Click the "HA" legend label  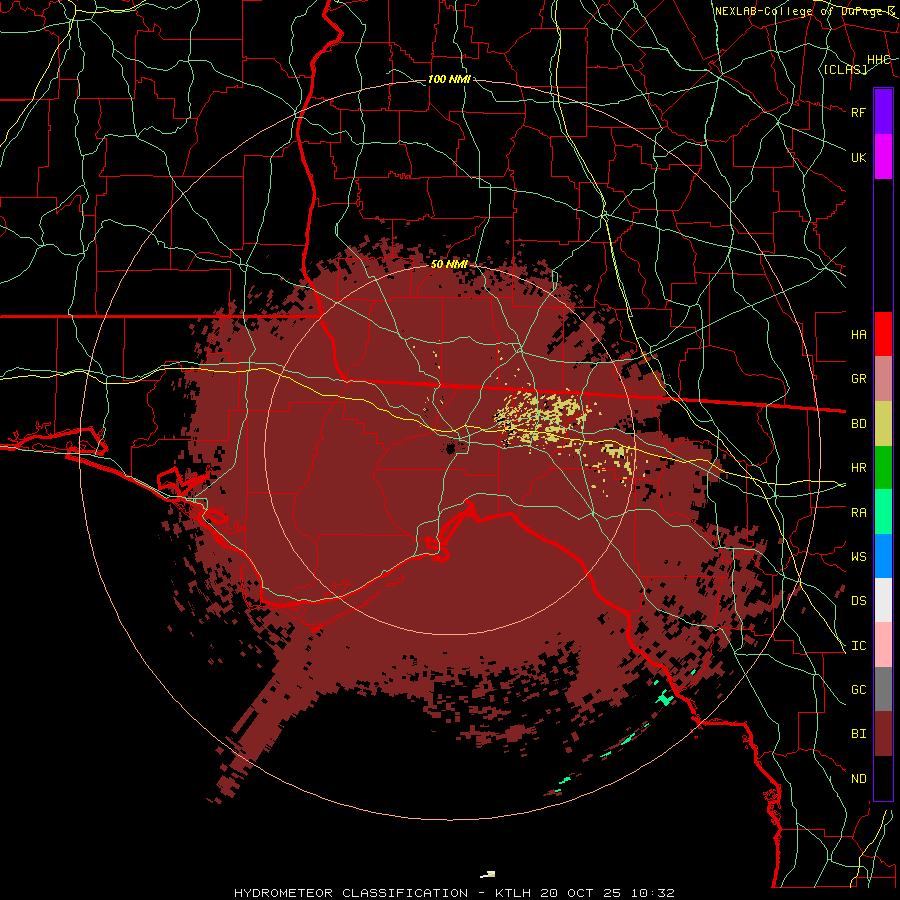click(859, 335)
